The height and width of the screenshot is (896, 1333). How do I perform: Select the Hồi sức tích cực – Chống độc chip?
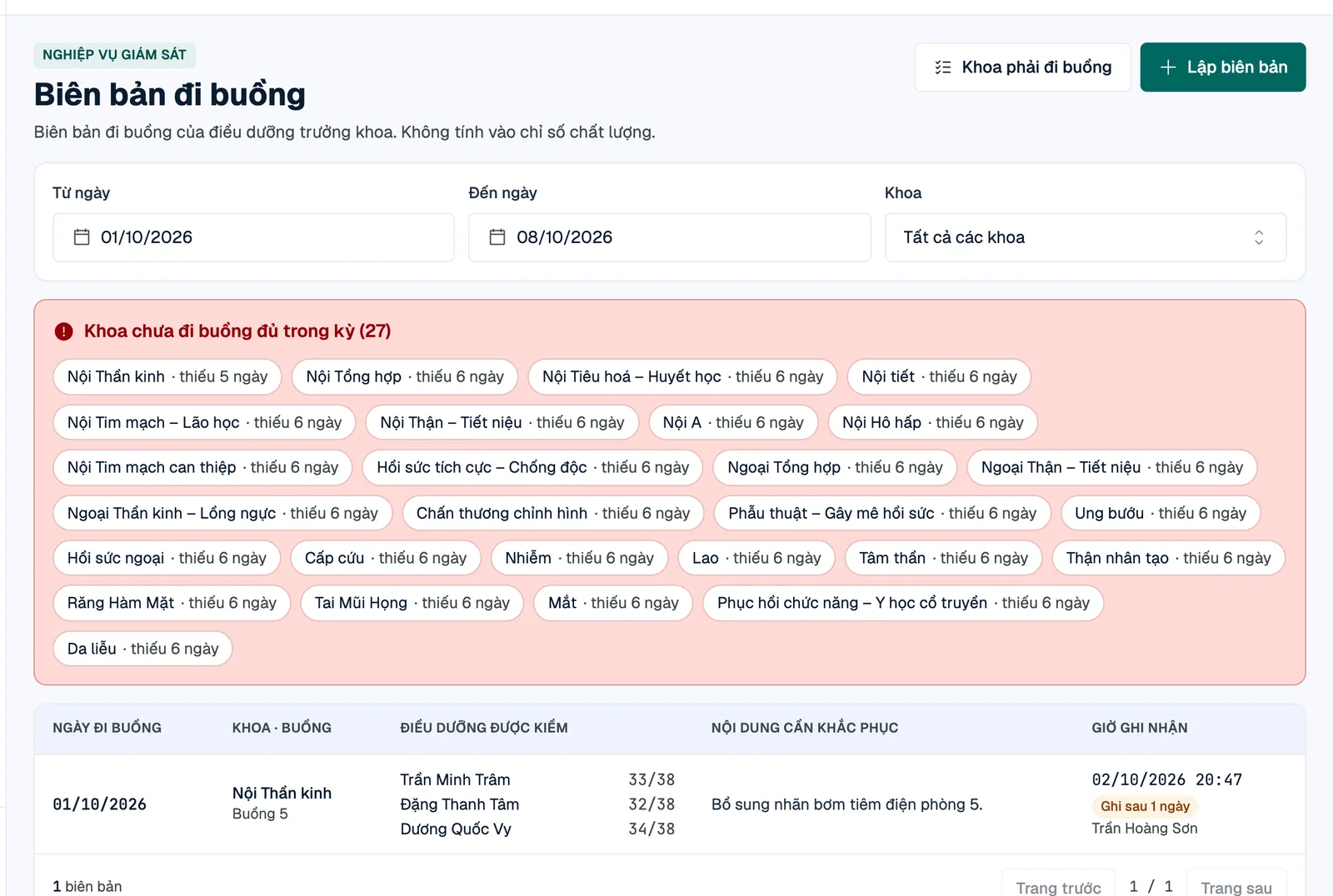[532, 467]
